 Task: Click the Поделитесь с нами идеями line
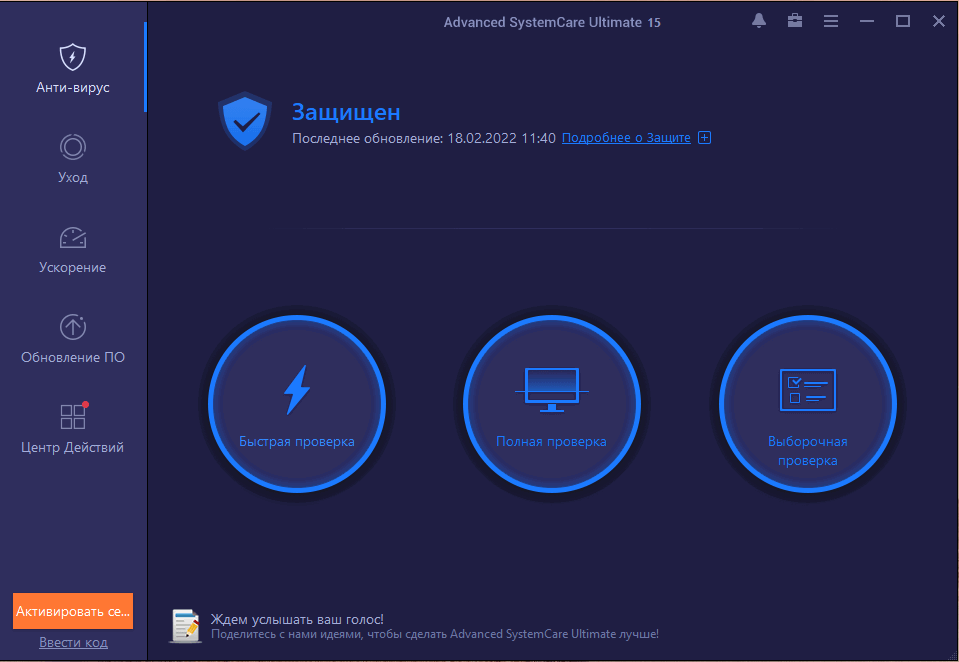pos(435,634)
